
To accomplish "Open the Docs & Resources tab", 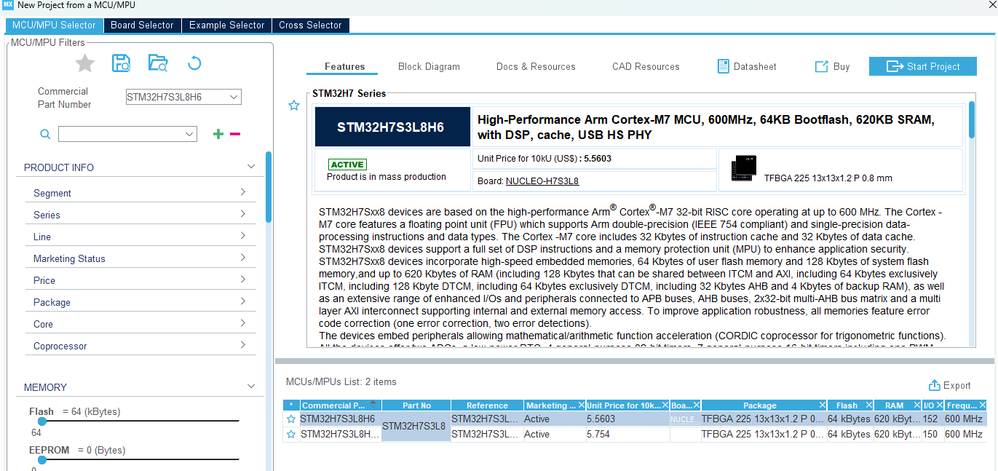I will 536,66.
